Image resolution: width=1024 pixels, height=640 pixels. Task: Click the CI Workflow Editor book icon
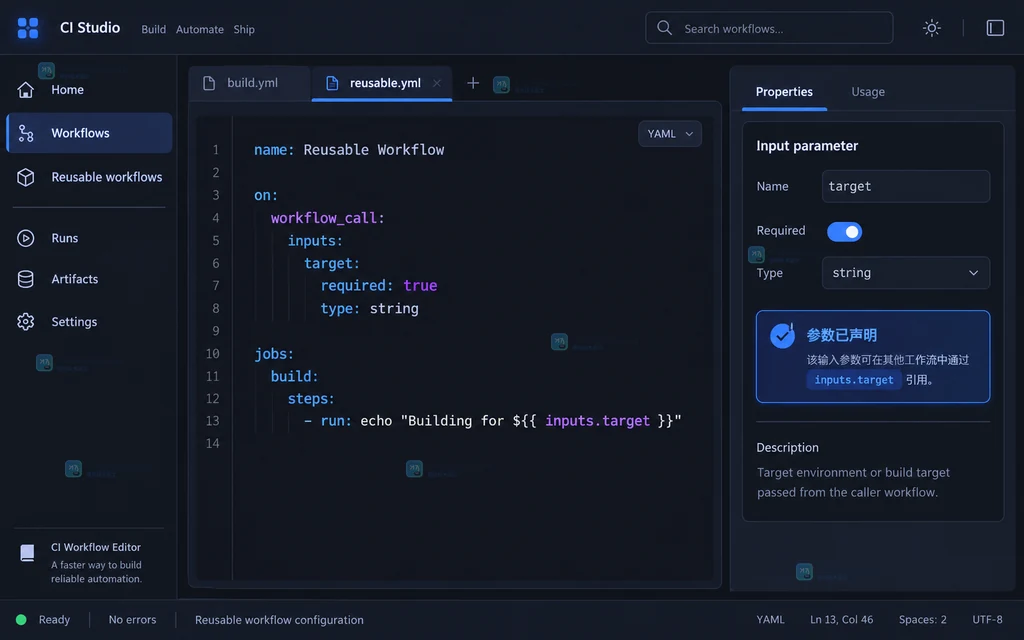(x=27, y=553)
